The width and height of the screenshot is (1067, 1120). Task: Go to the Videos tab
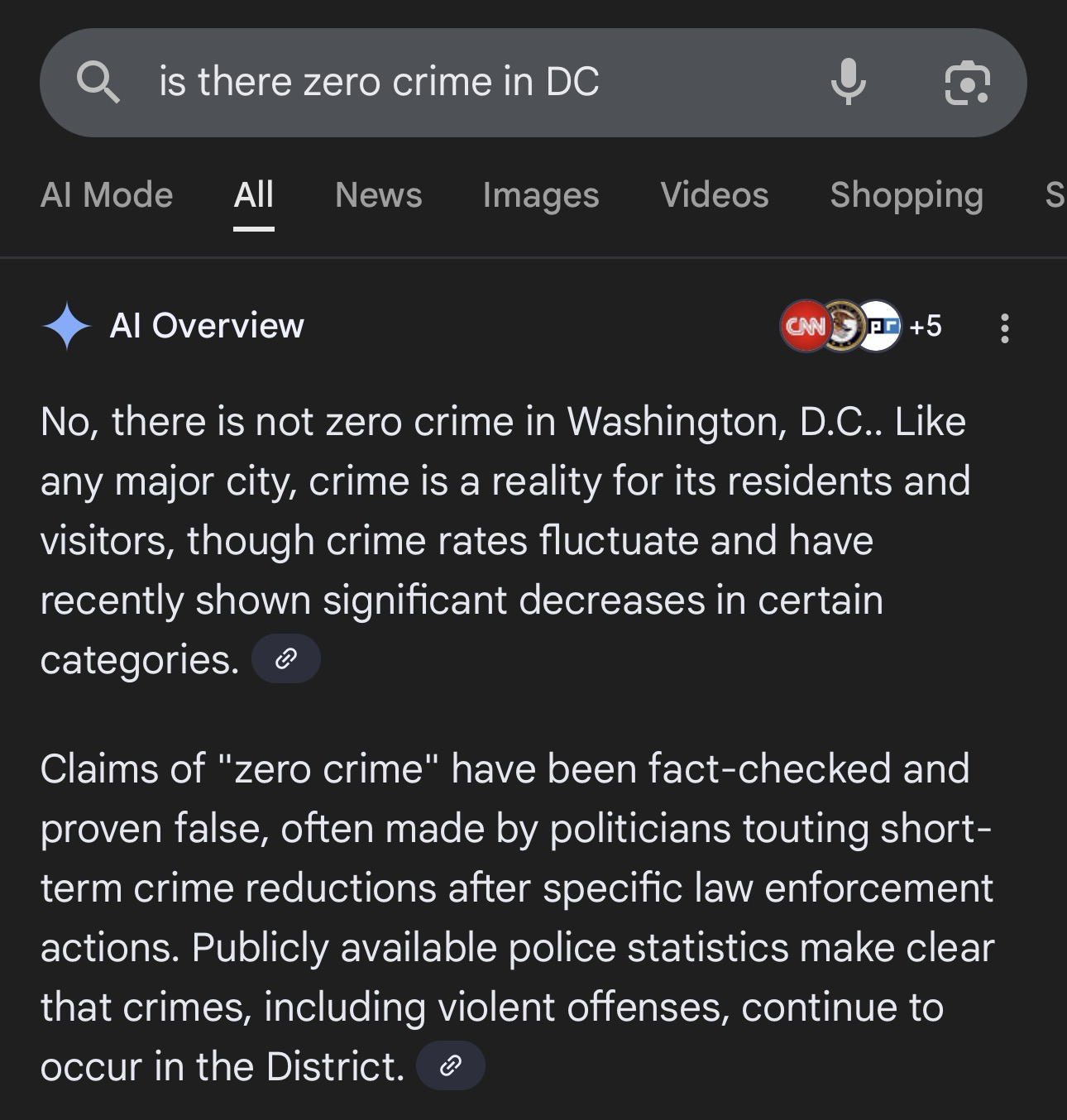coord(715,195)
